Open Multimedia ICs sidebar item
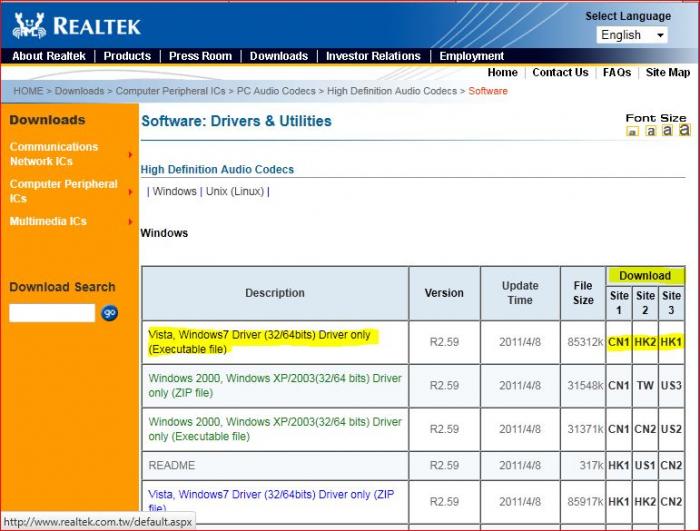Viewport: 700px width, 531px height. click(48, 221)
